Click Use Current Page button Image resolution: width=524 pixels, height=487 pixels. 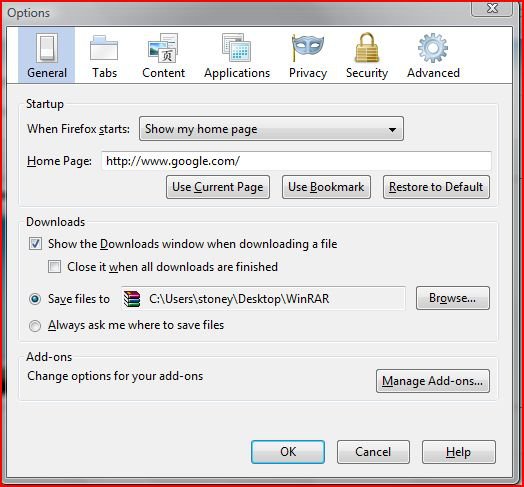point(218,187)
